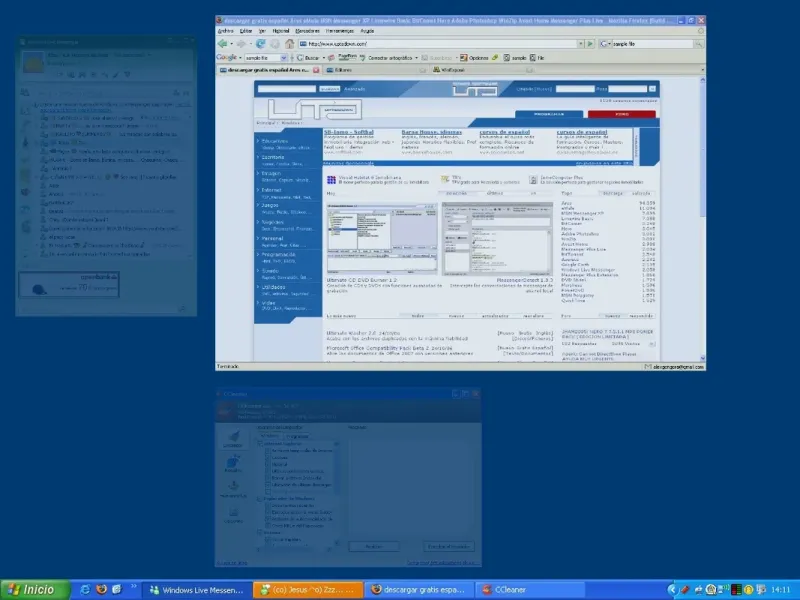Switch to the Editores tab
Viewport: 800px width, 600px height.
375,70
